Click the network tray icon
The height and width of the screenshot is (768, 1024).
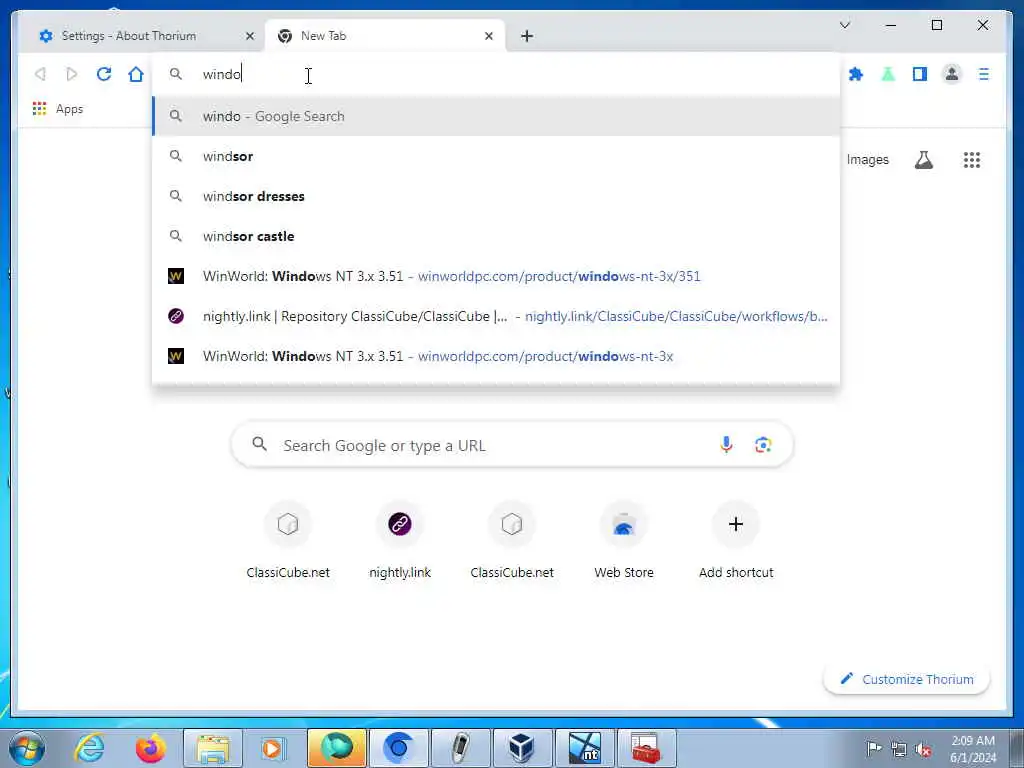point(899,749)
